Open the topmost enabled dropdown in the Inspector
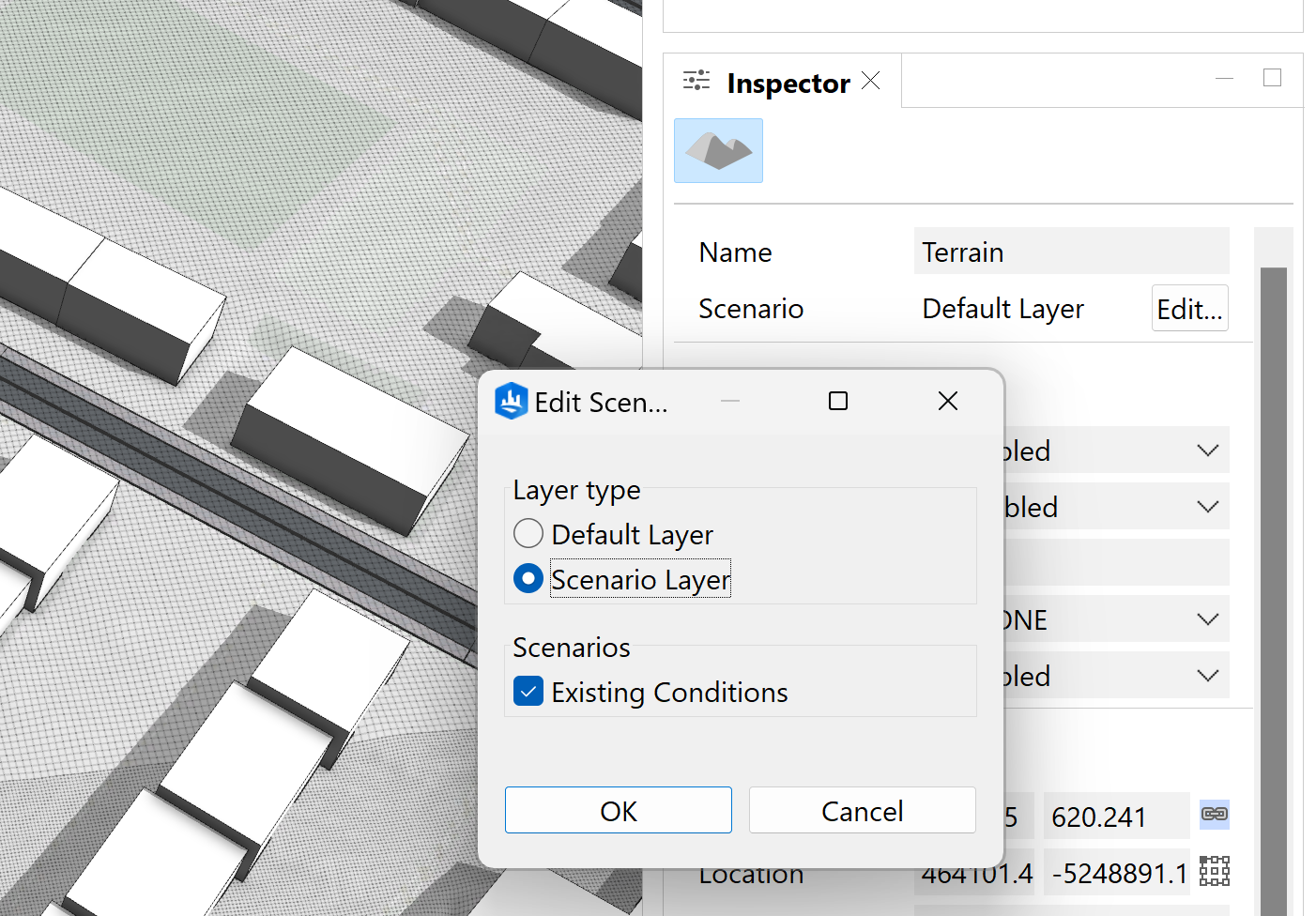The height and width of the screenshot is (916, 1316). [x=1208, y=450]
